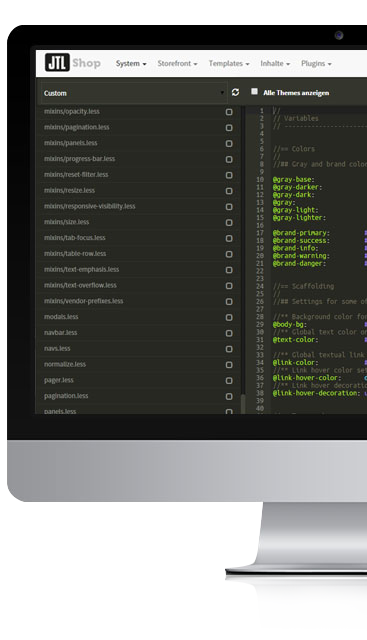The image size is (367, 640).
Task: Check the box for normalize.less
Action: click(x=229, y=365)
